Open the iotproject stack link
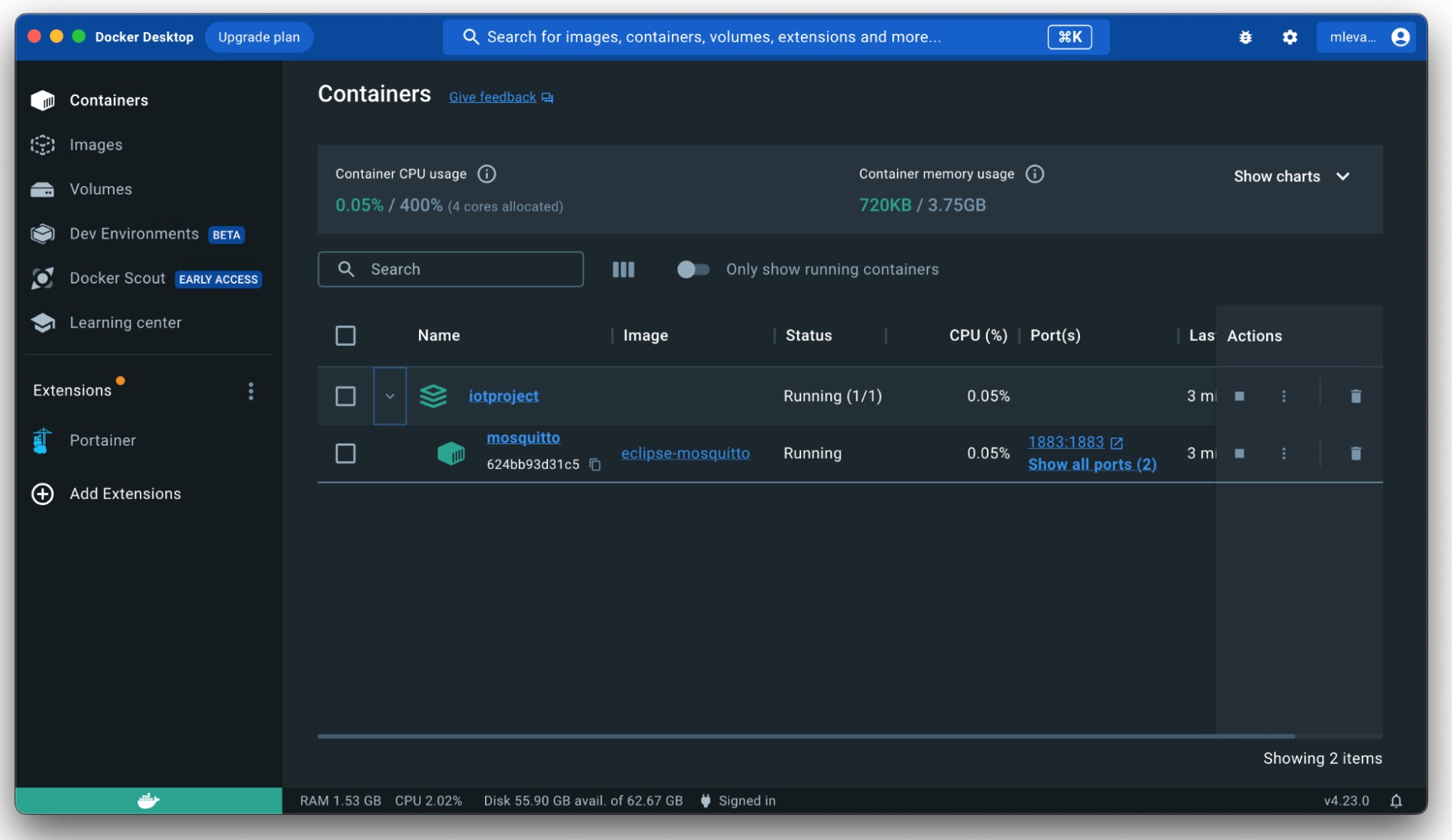Image resolution: width=1452 pixels, height=840 pixels. (x=503, y=396)
